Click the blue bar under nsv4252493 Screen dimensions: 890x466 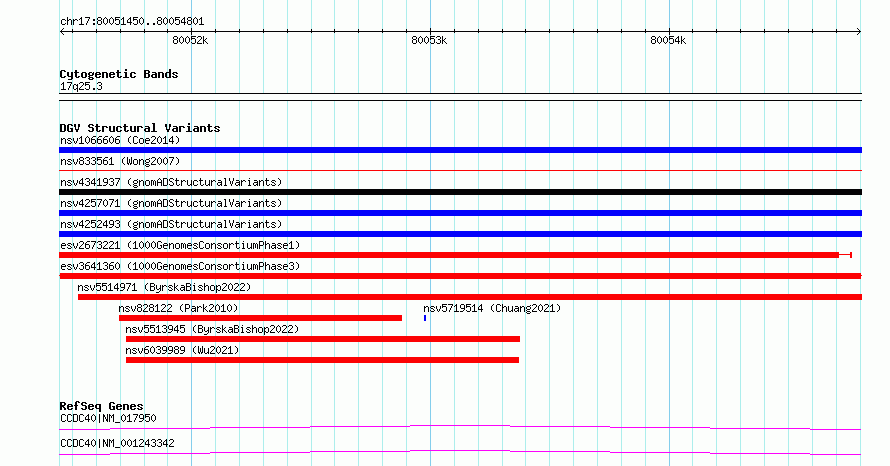[x=460, y=234]
